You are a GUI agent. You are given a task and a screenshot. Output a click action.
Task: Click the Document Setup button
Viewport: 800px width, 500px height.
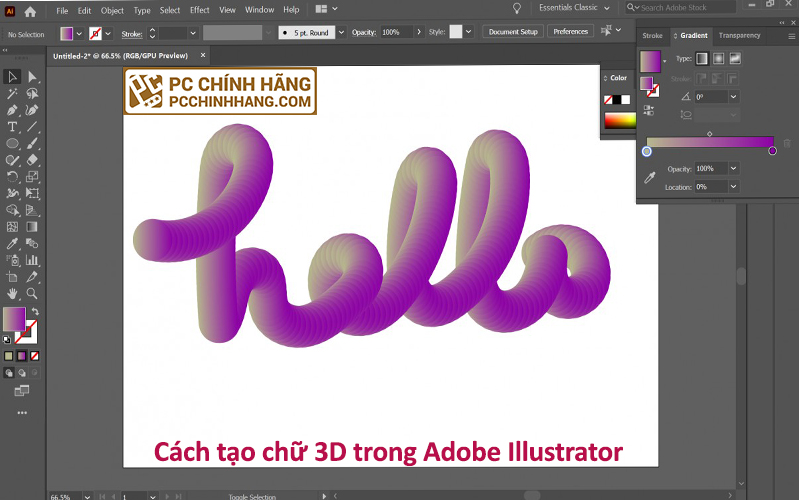[x=513, y=32]
